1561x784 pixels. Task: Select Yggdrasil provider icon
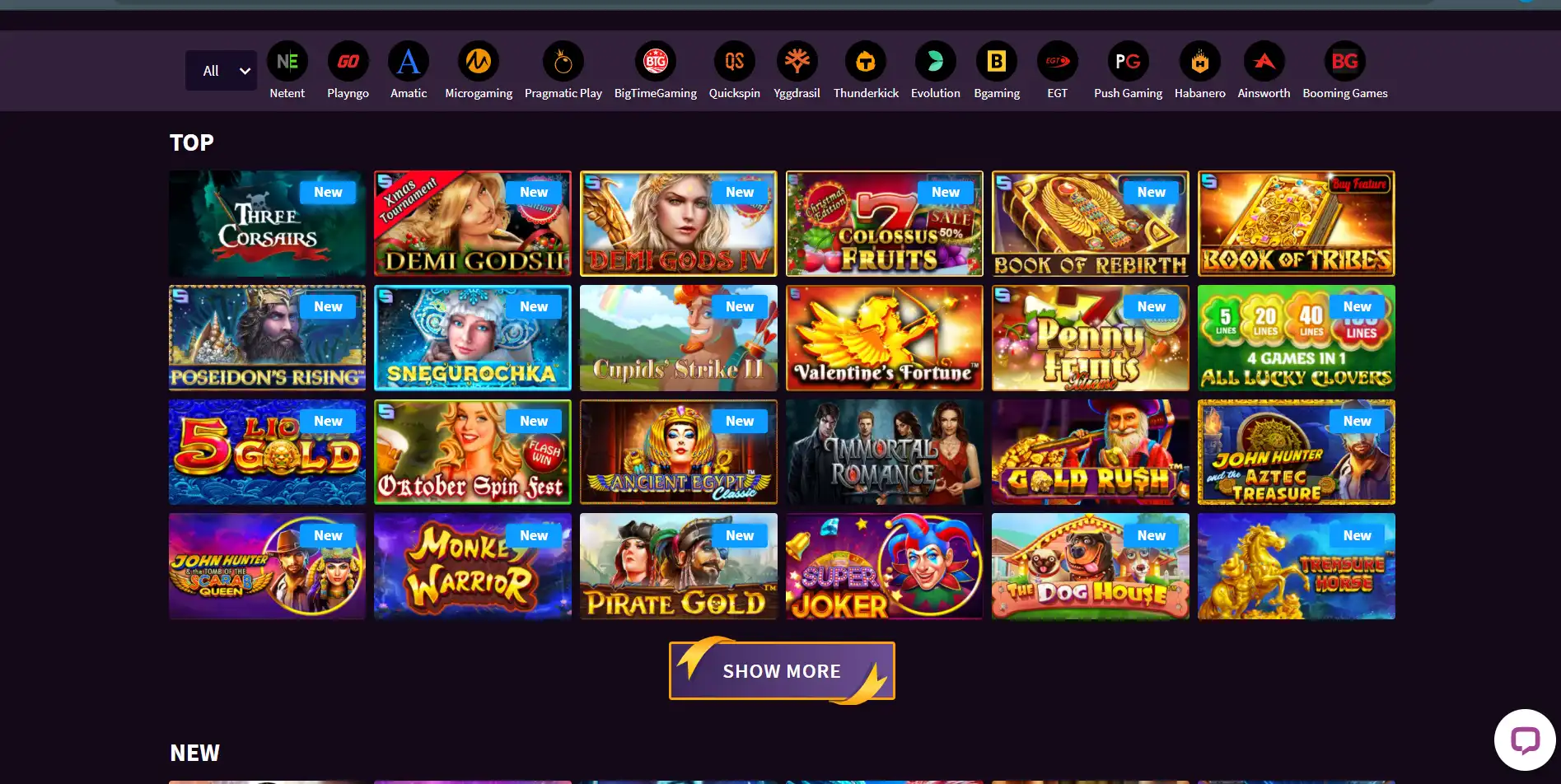pos(797,61)
